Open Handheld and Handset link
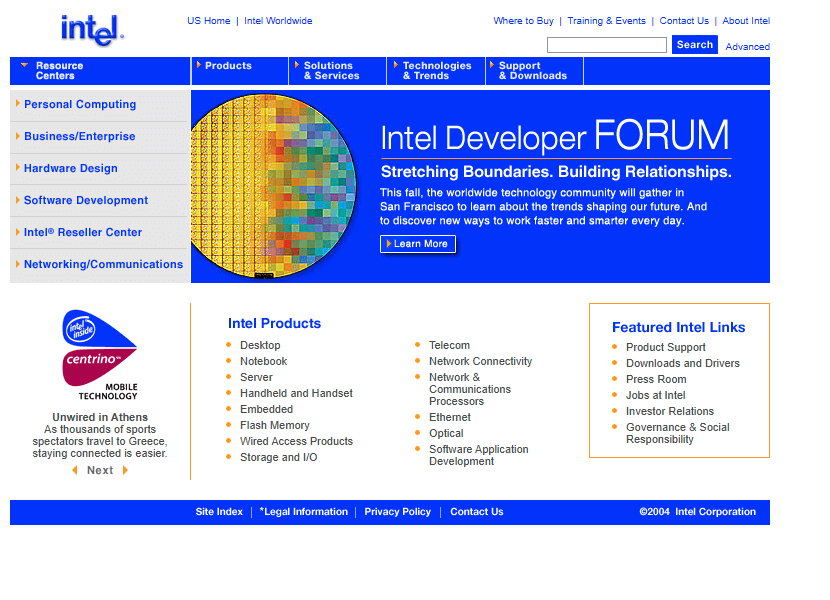Screen dimensions: 830x600 (296, 393)
